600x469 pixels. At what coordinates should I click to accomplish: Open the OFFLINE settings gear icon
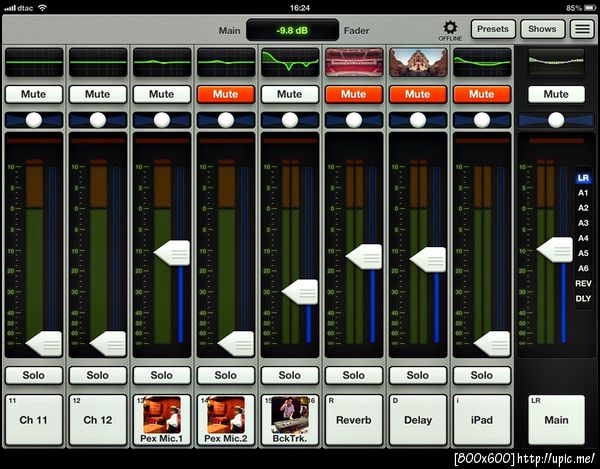click(450, 28)
